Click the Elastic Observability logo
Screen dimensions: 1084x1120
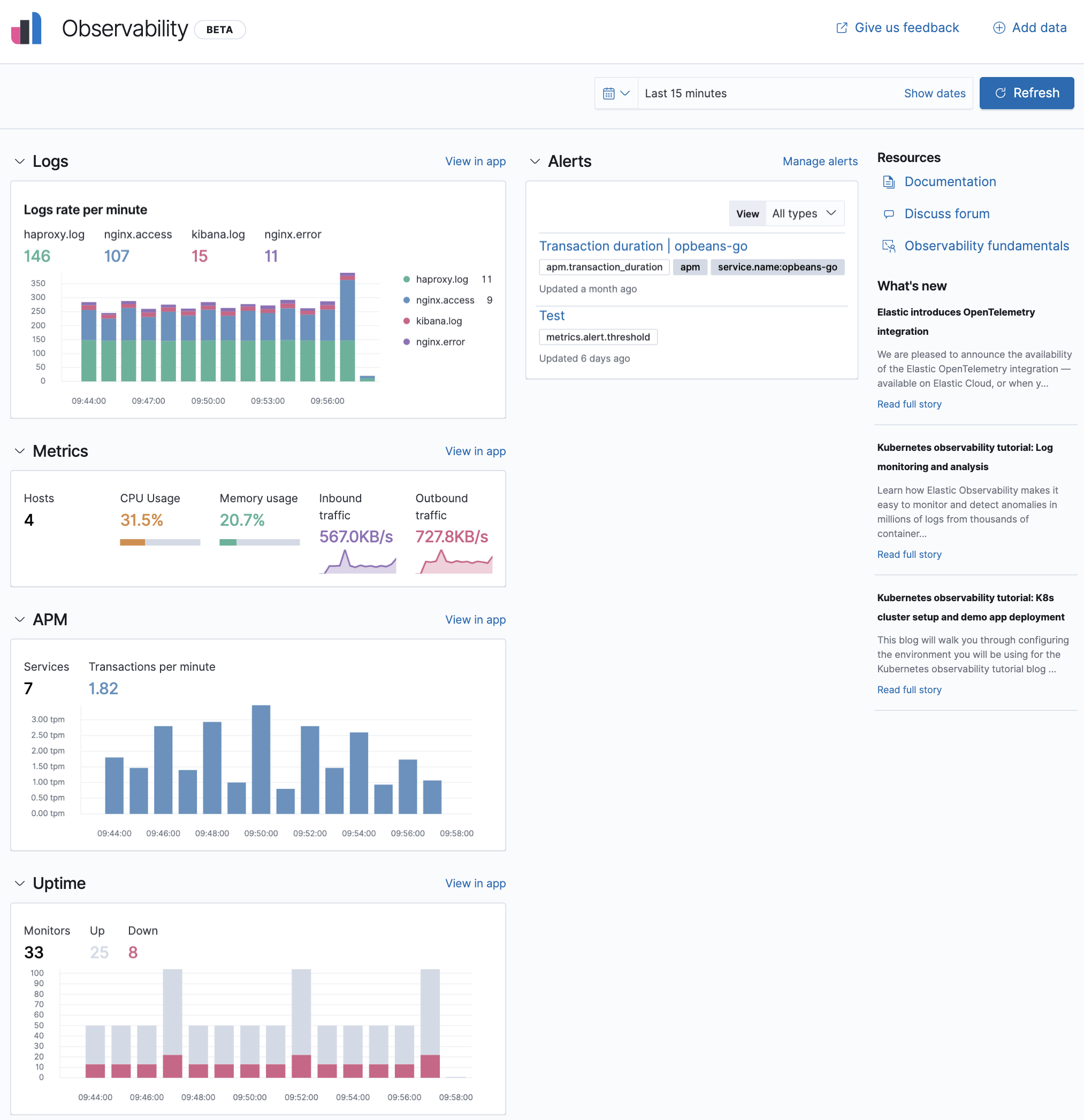27,28
